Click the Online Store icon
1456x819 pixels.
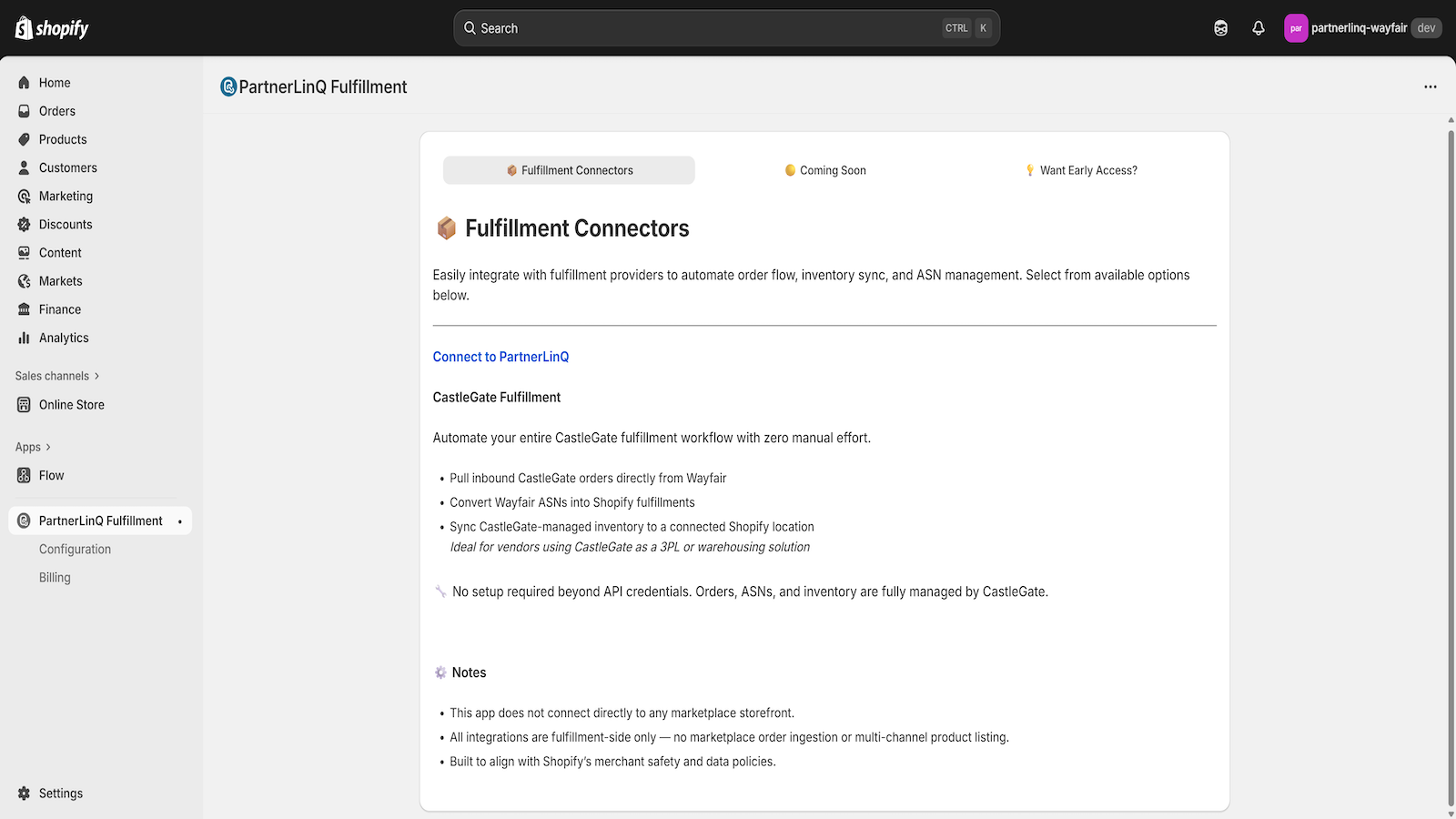[25, 405]
